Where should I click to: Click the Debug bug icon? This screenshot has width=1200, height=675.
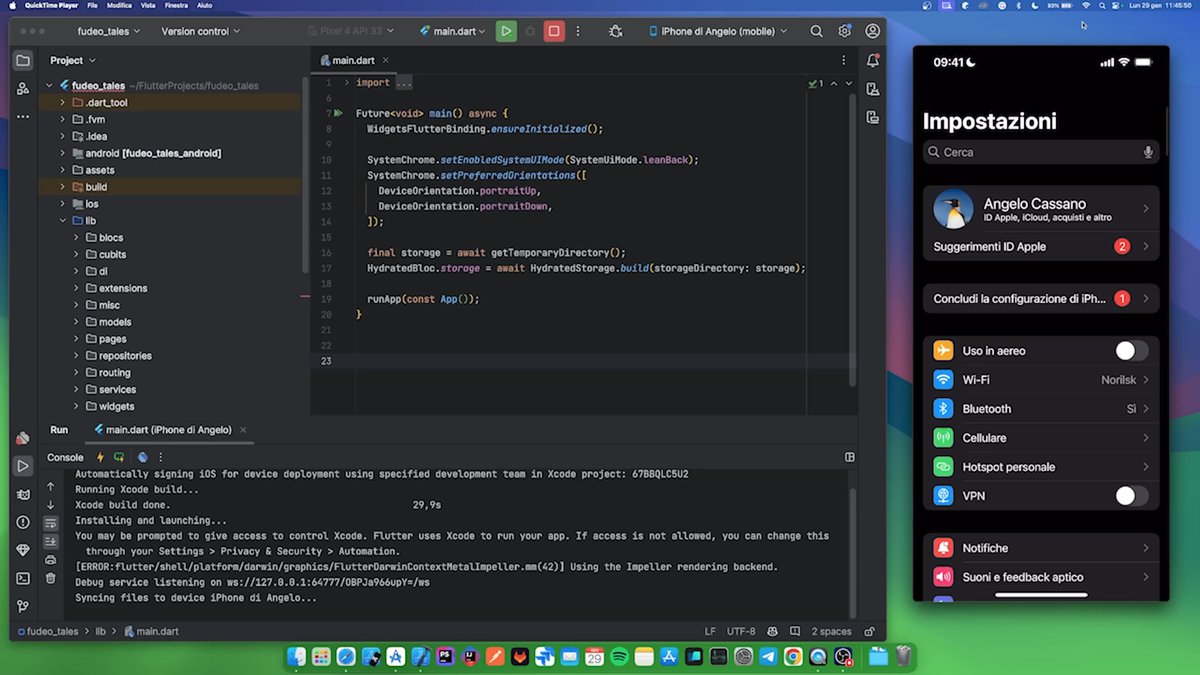tap(615, 31)
